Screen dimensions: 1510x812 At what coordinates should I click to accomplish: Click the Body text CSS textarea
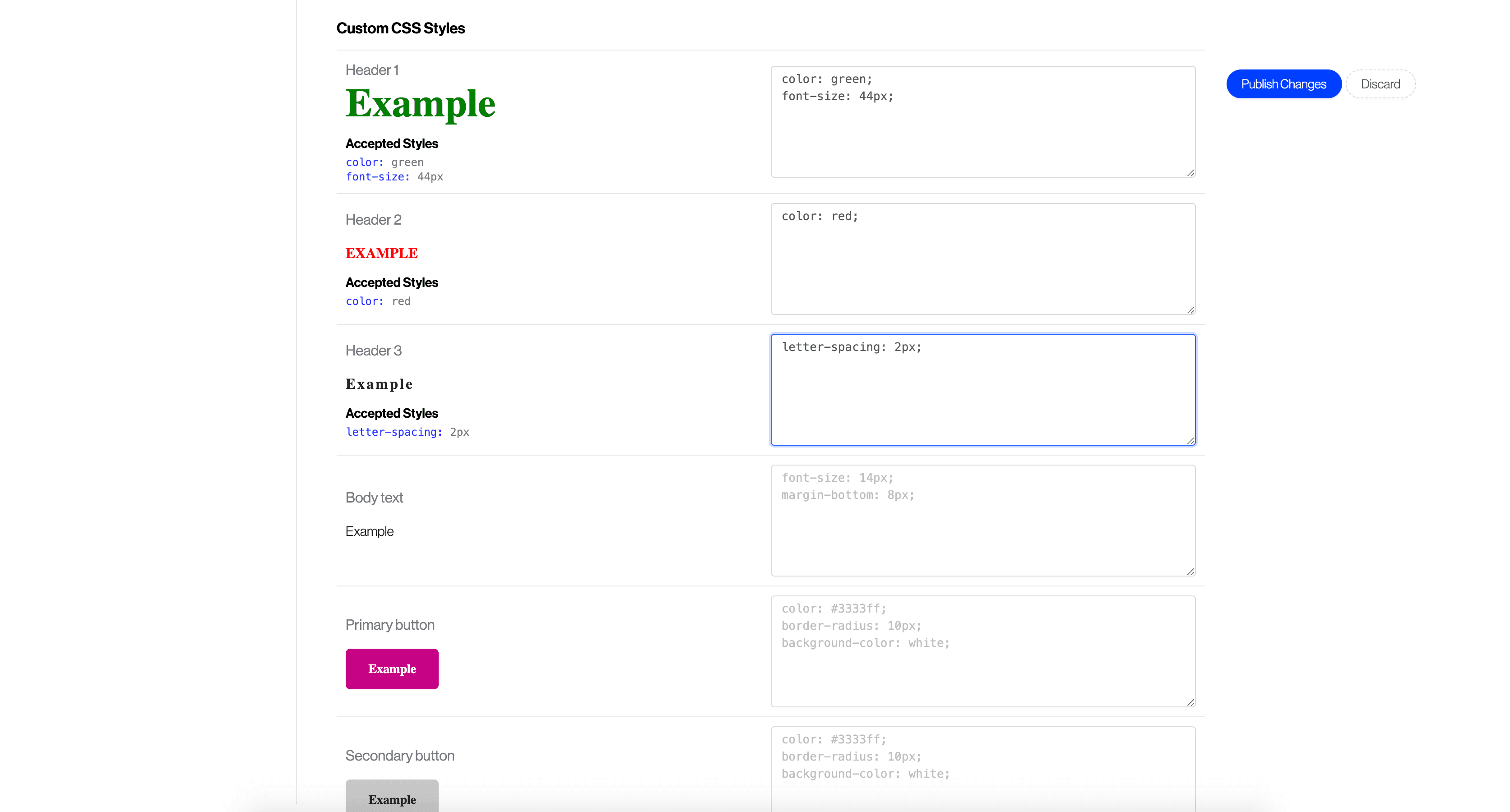coord(982,520)
